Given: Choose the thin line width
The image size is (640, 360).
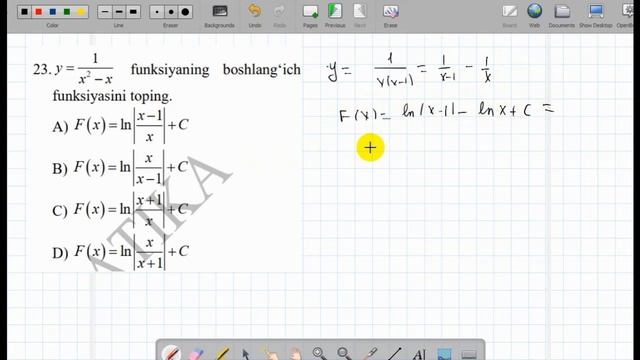Looking at the screenshot, I should (105, 12).
